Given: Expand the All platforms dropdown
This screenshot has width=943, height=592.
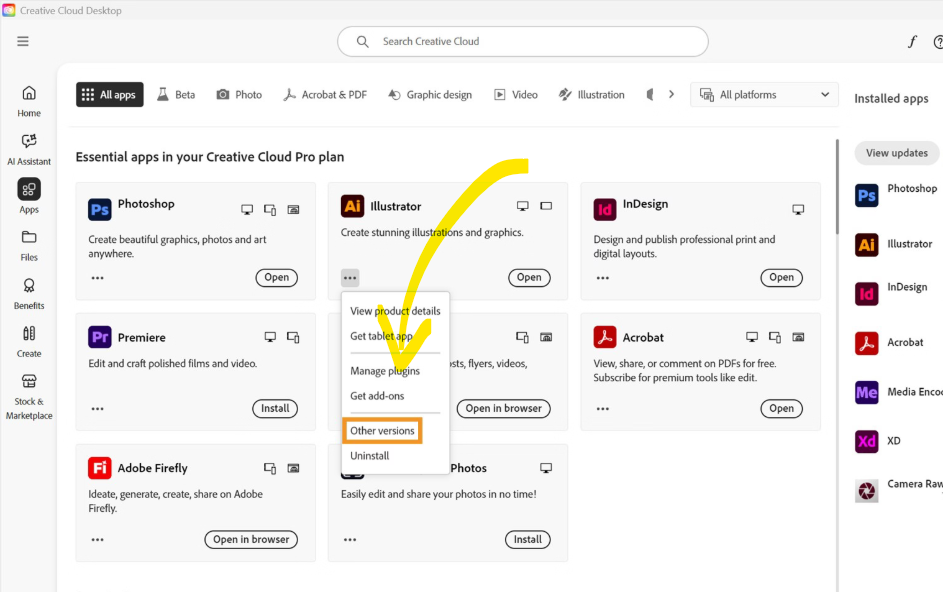Looking at the screenshot, I should point(764,94).
